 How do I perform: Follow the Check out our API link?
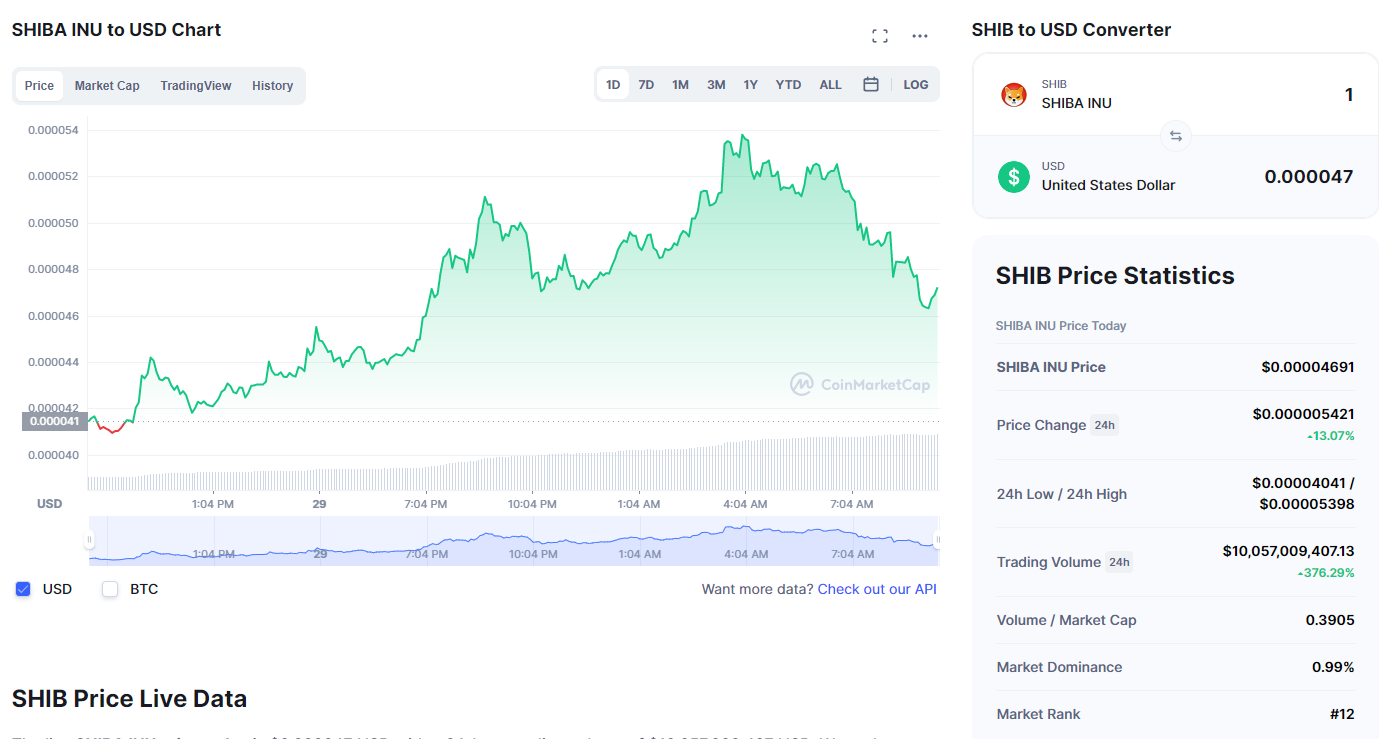click(x=877, y=589)
